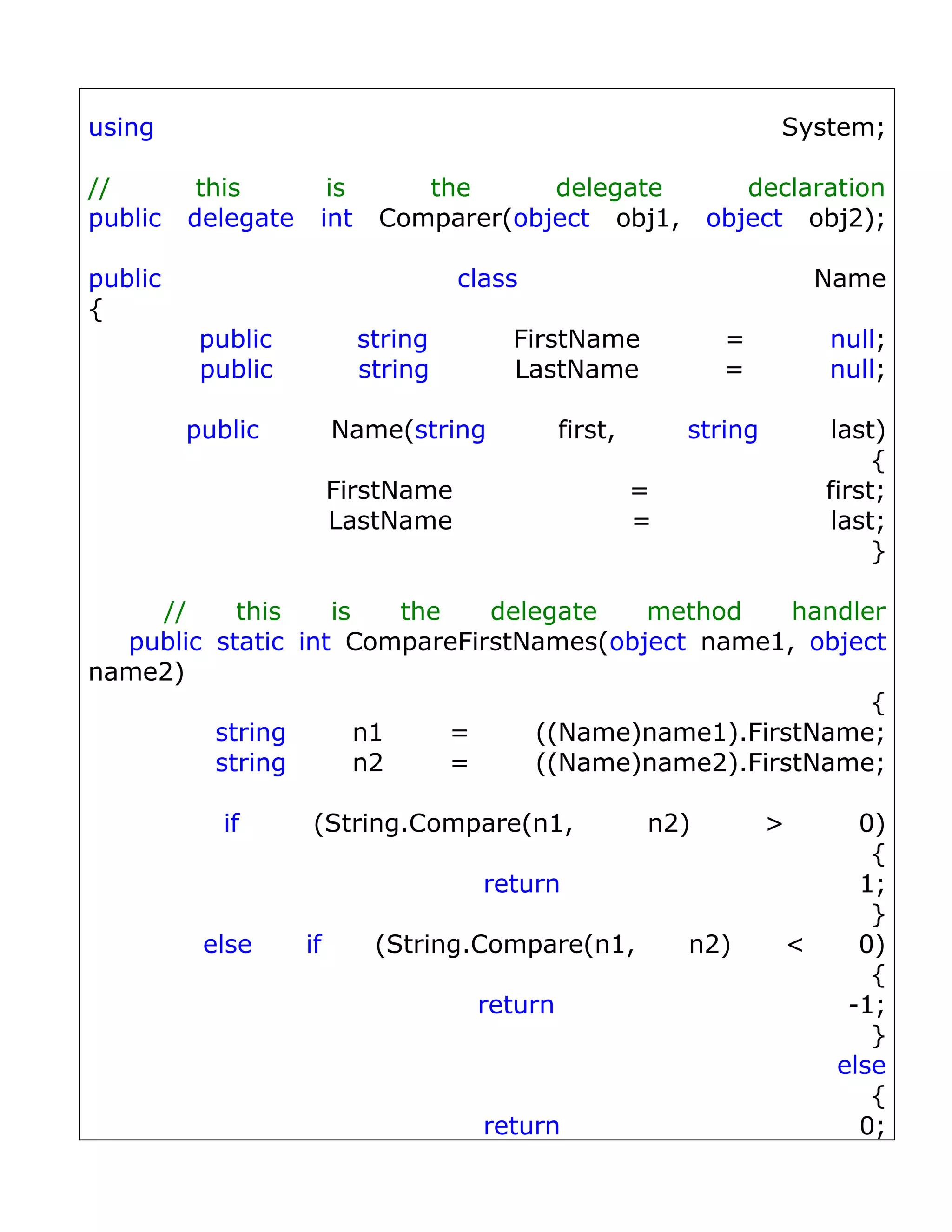952x1232 pixels.
Task: Click the word 'declaration' in first comment
Action: coord(815,188)
